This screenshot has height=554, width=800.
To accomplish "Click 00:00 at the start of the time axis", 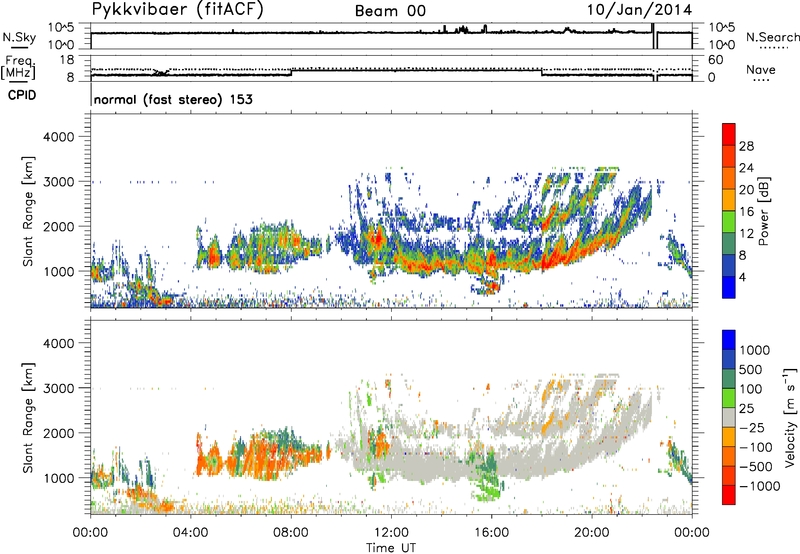I will (x=91, y=533).
